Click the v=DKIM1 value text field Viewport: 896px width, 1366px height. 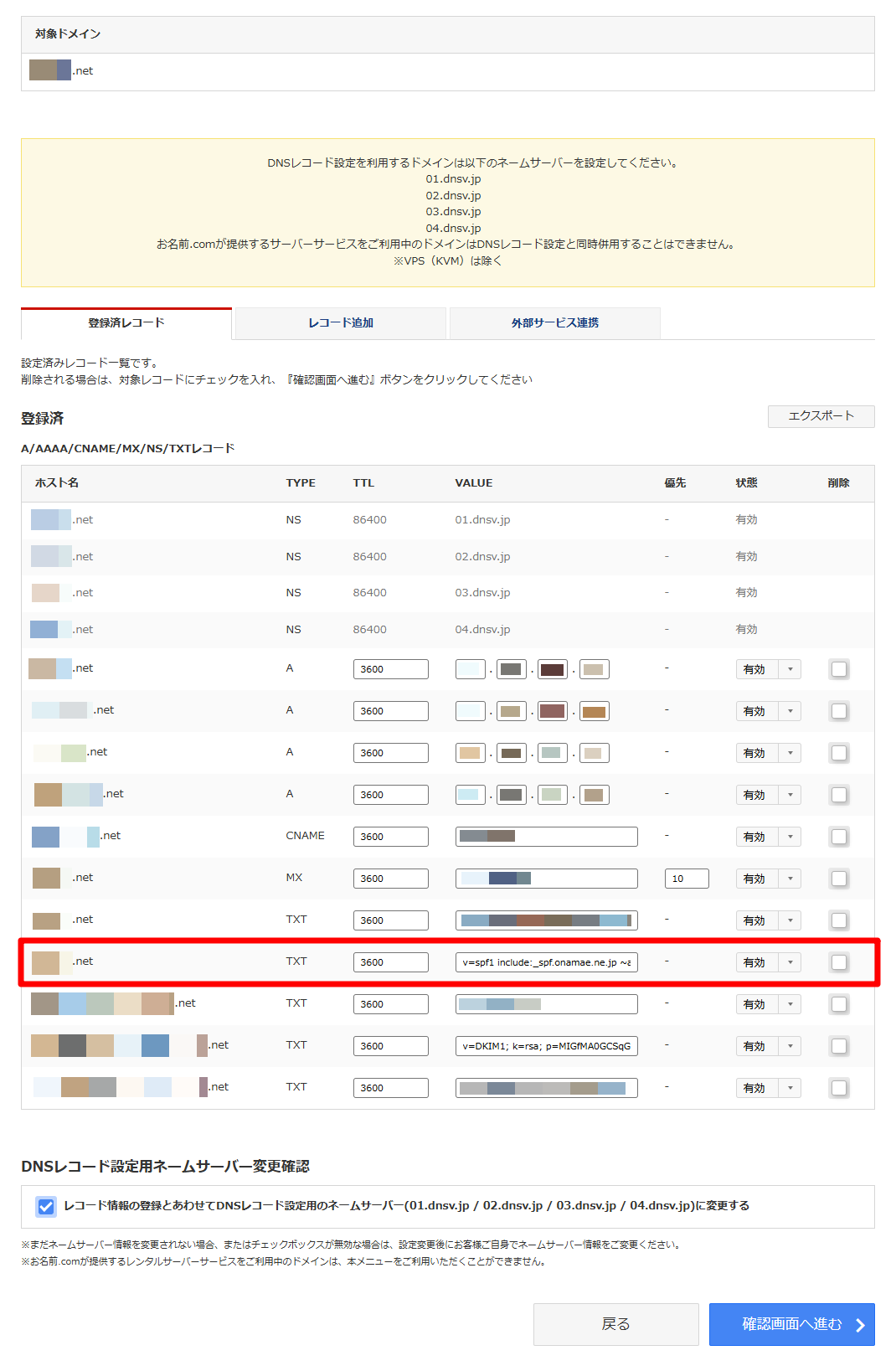[x=546, y=1046]
